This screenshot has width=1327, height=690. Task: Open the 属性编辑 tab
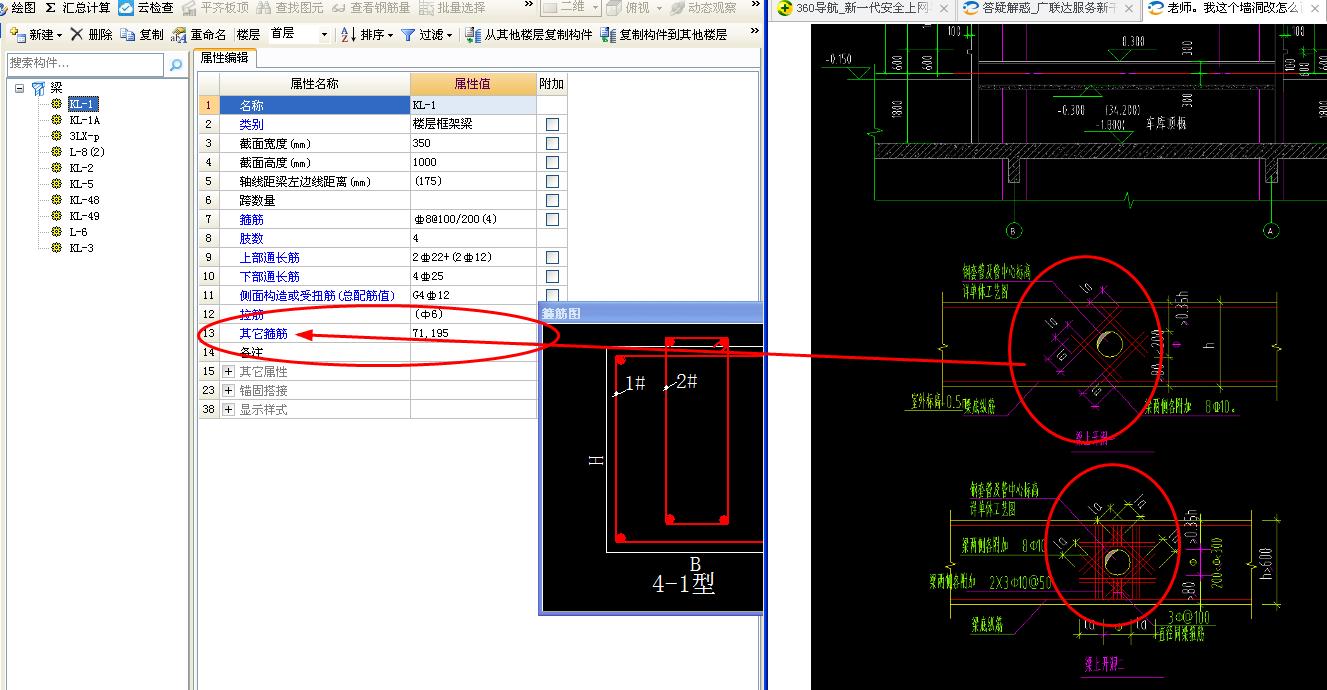(225, 58)
